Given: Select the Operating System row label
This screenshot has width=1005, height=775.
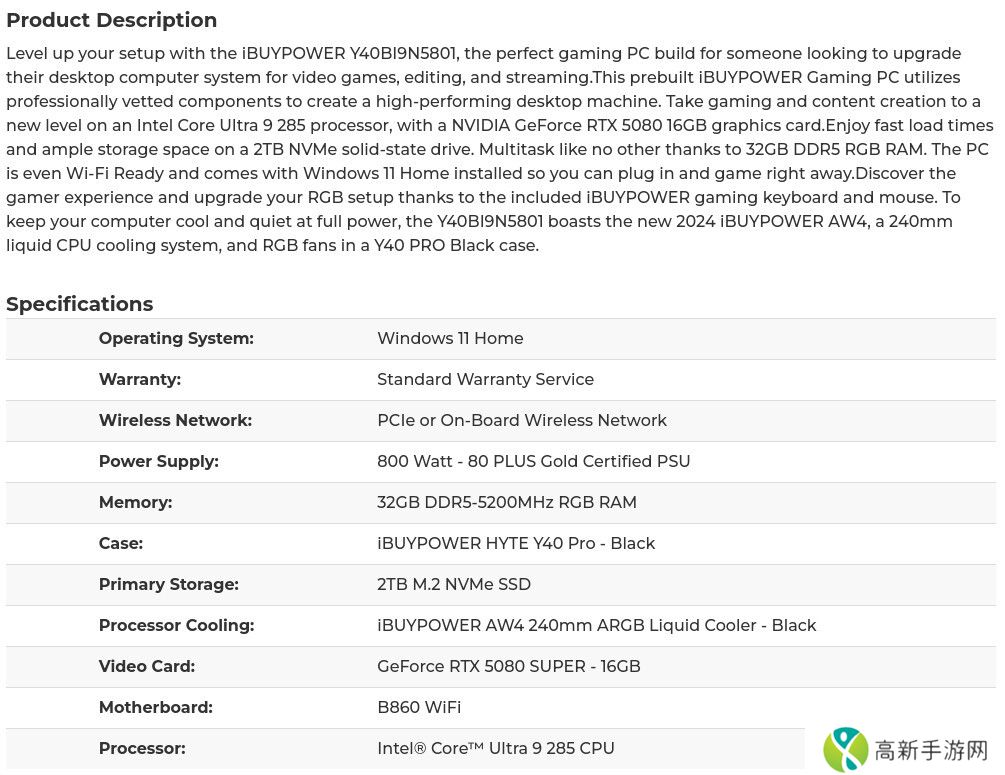Looking at the screenshot, I should (x=176, y=339).
